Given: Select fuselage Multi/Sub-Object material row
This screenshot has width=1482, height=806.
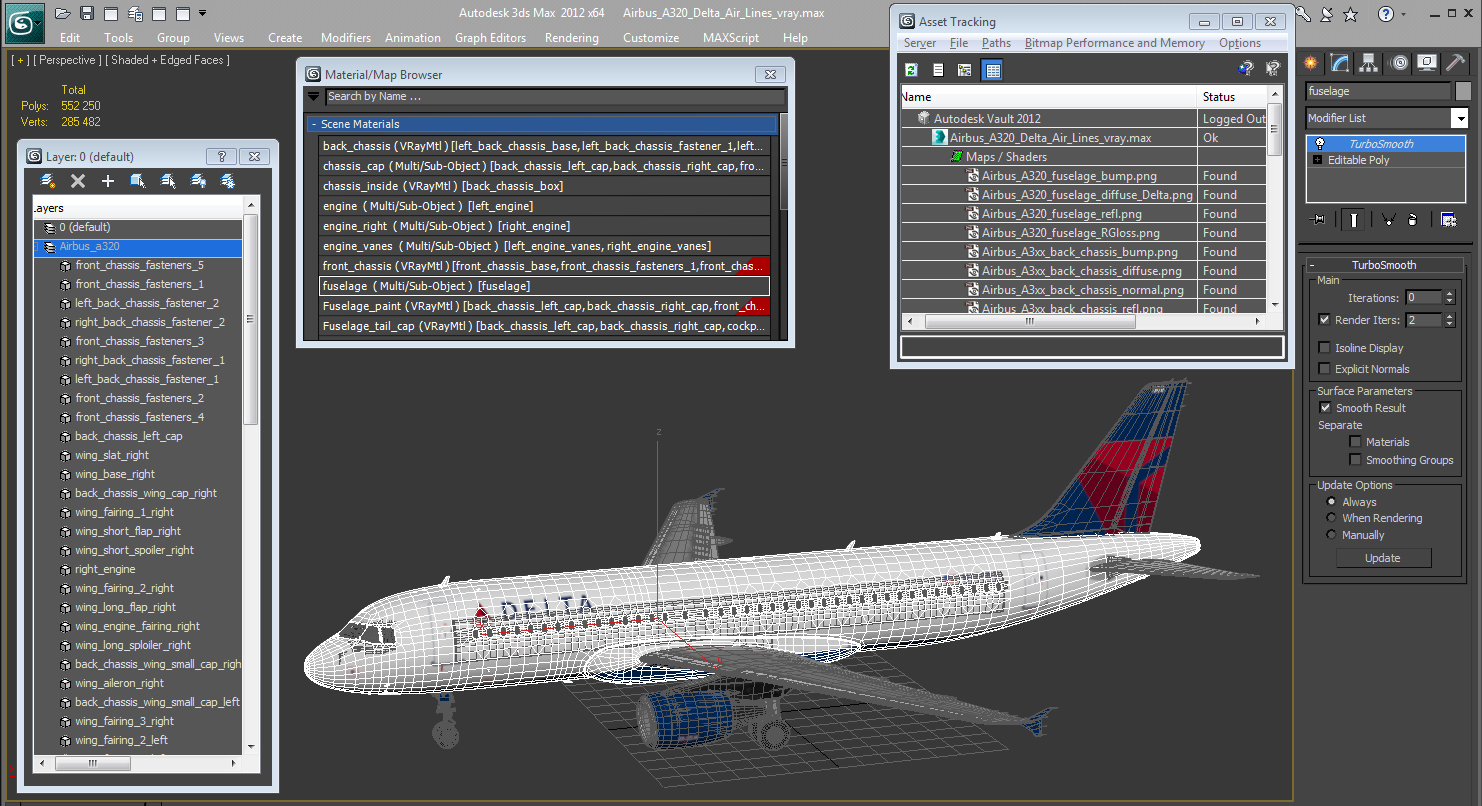Looking at the screenshot, I should tap(544, 286).
